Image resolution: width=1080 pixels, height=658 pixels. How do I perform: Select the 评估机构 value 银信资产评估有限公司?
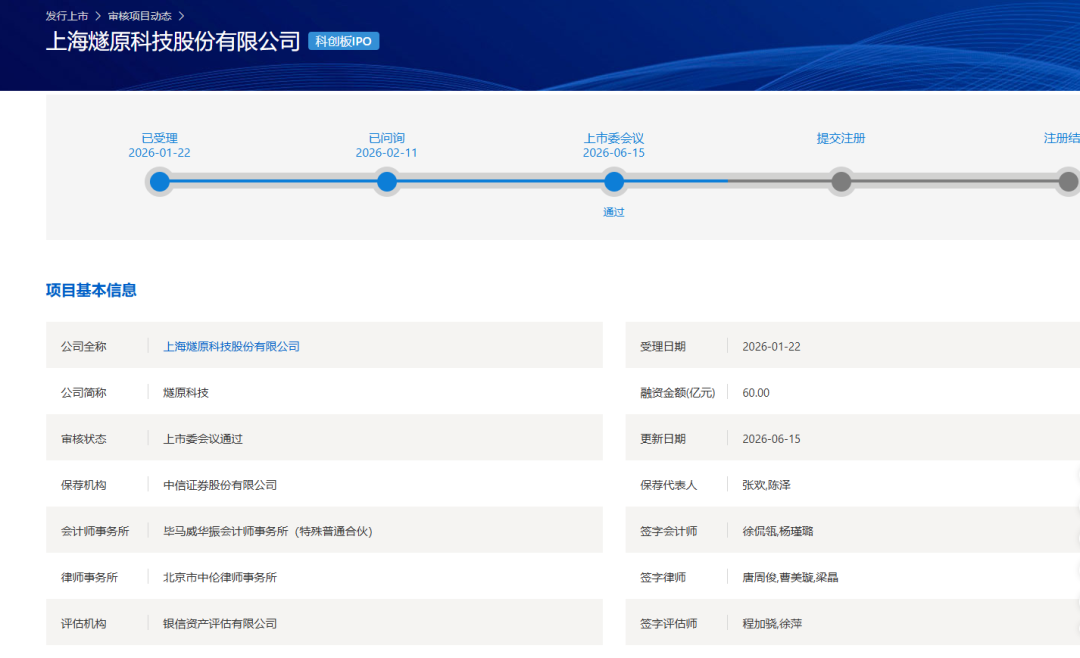point(220,624)
